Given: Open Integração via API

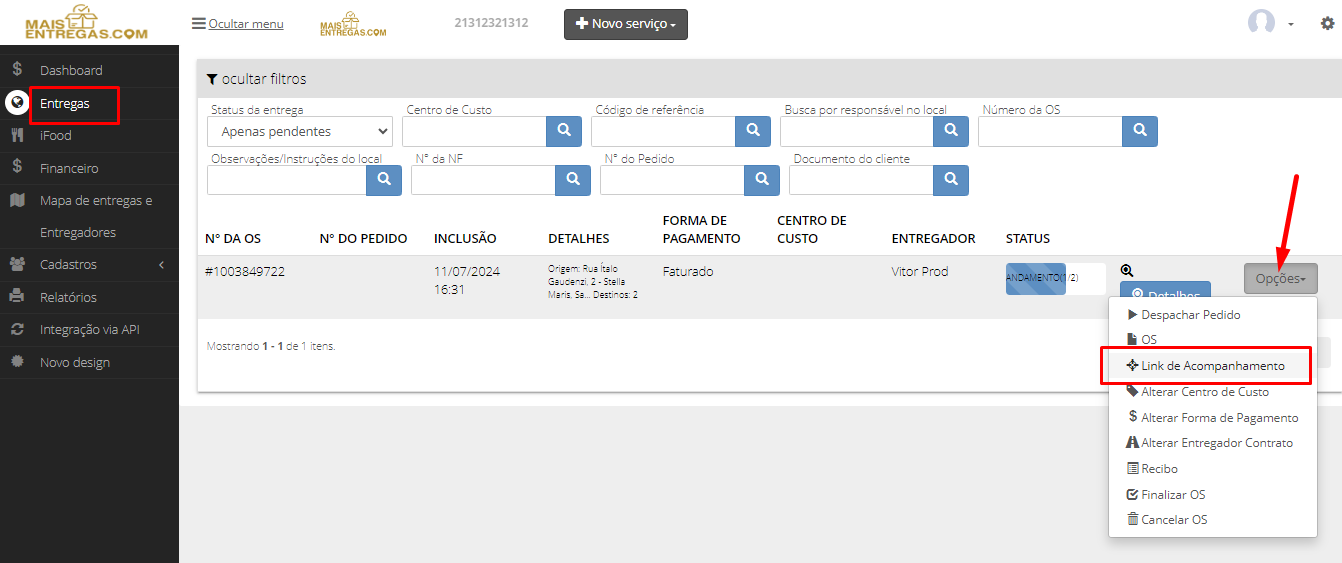Looking at the screenshot, I should pyautogui.click(x=89, y=329).
